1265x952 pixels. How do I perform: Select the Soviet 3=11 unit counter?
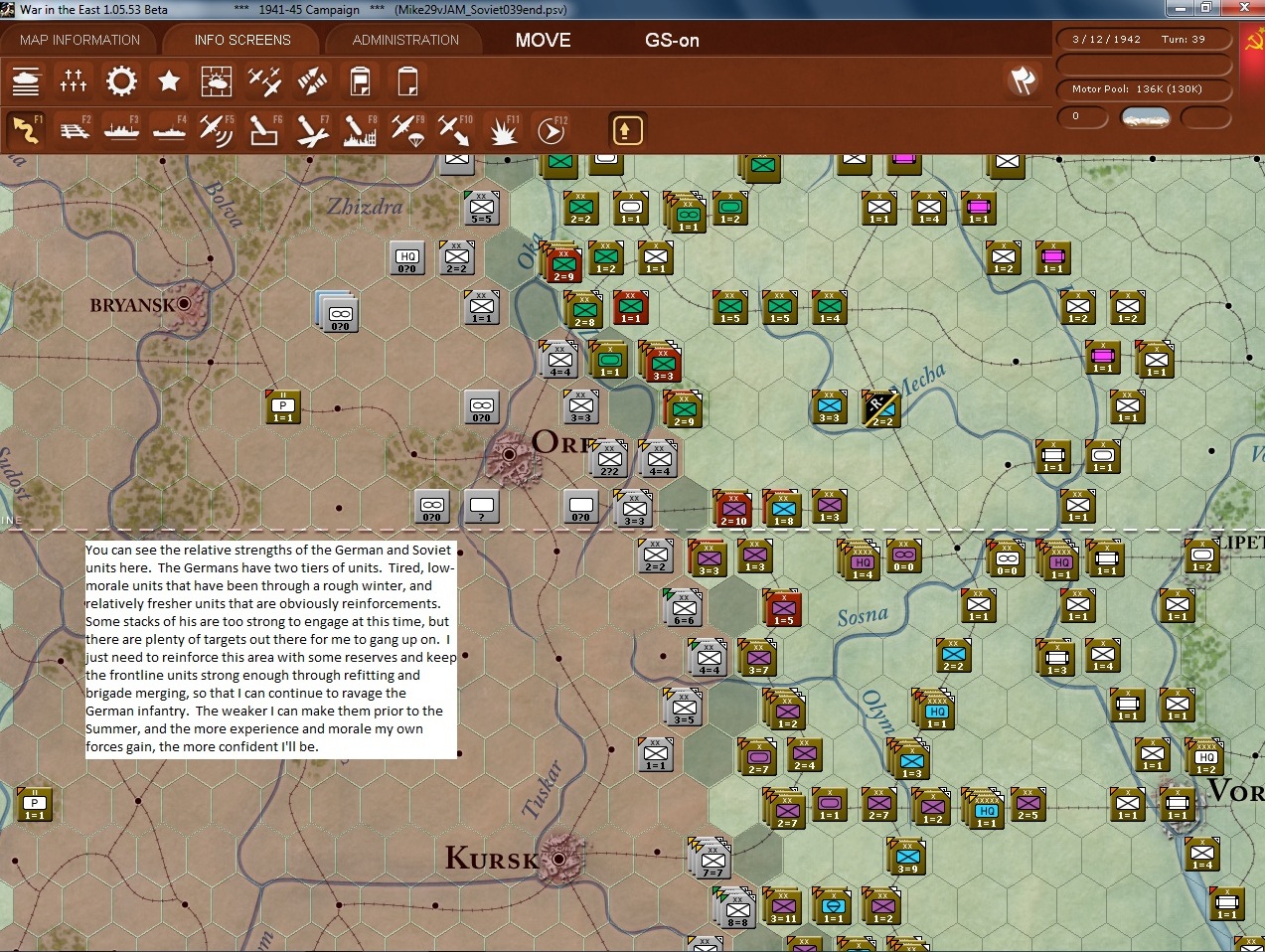point(783,905)
